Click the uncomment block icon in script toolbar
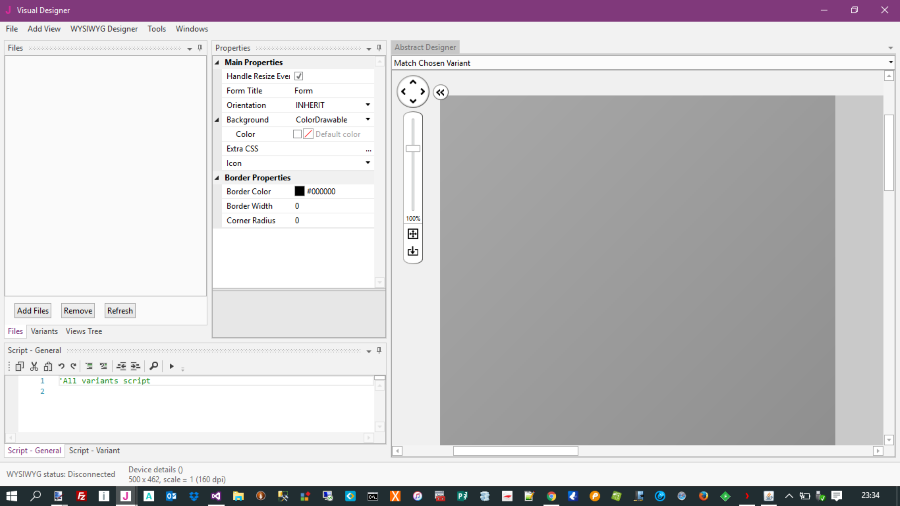The height and width of the screenshot is (506, 900). click(x=103, y=366)
